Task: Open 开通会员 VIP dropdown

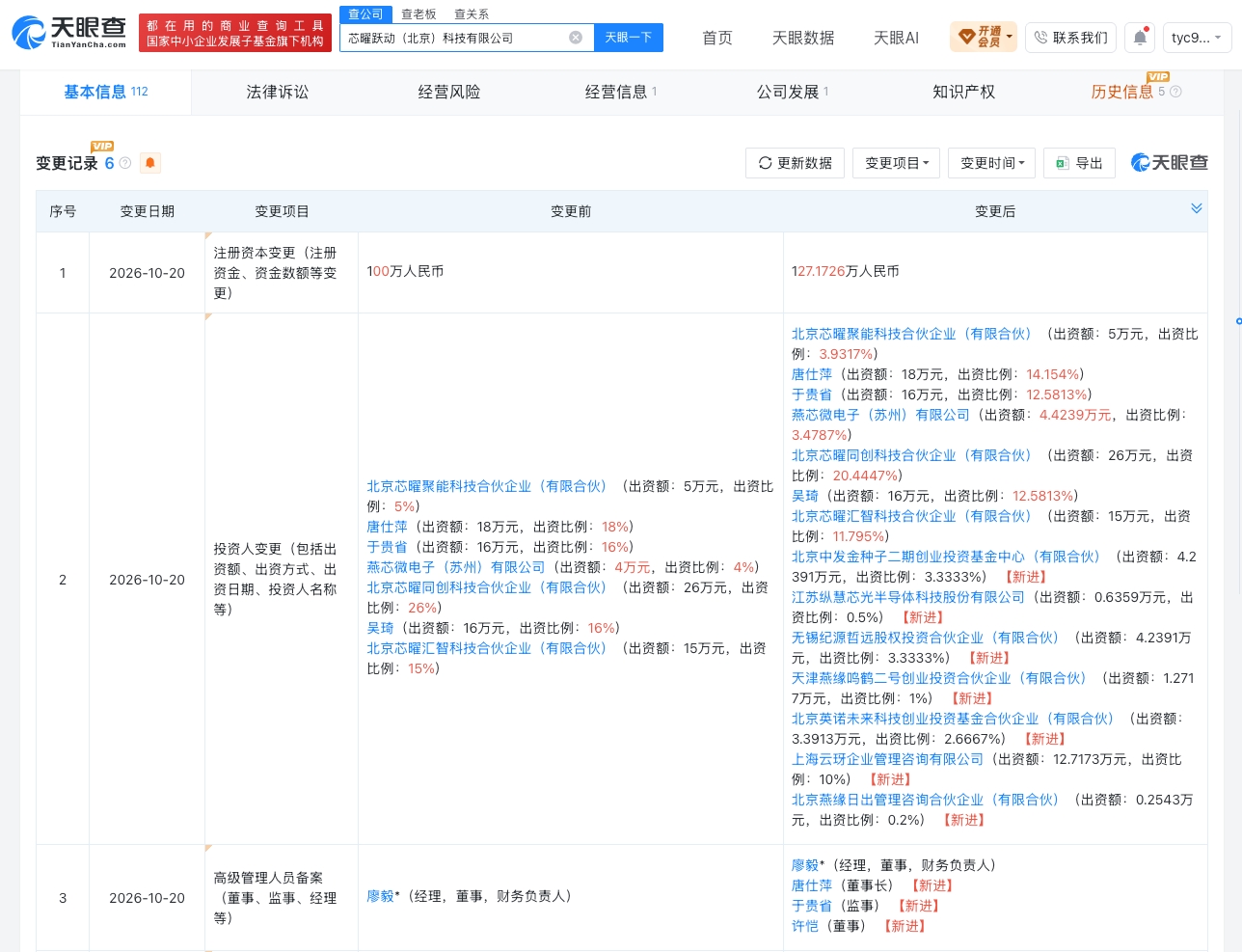Action: (984, 38)
